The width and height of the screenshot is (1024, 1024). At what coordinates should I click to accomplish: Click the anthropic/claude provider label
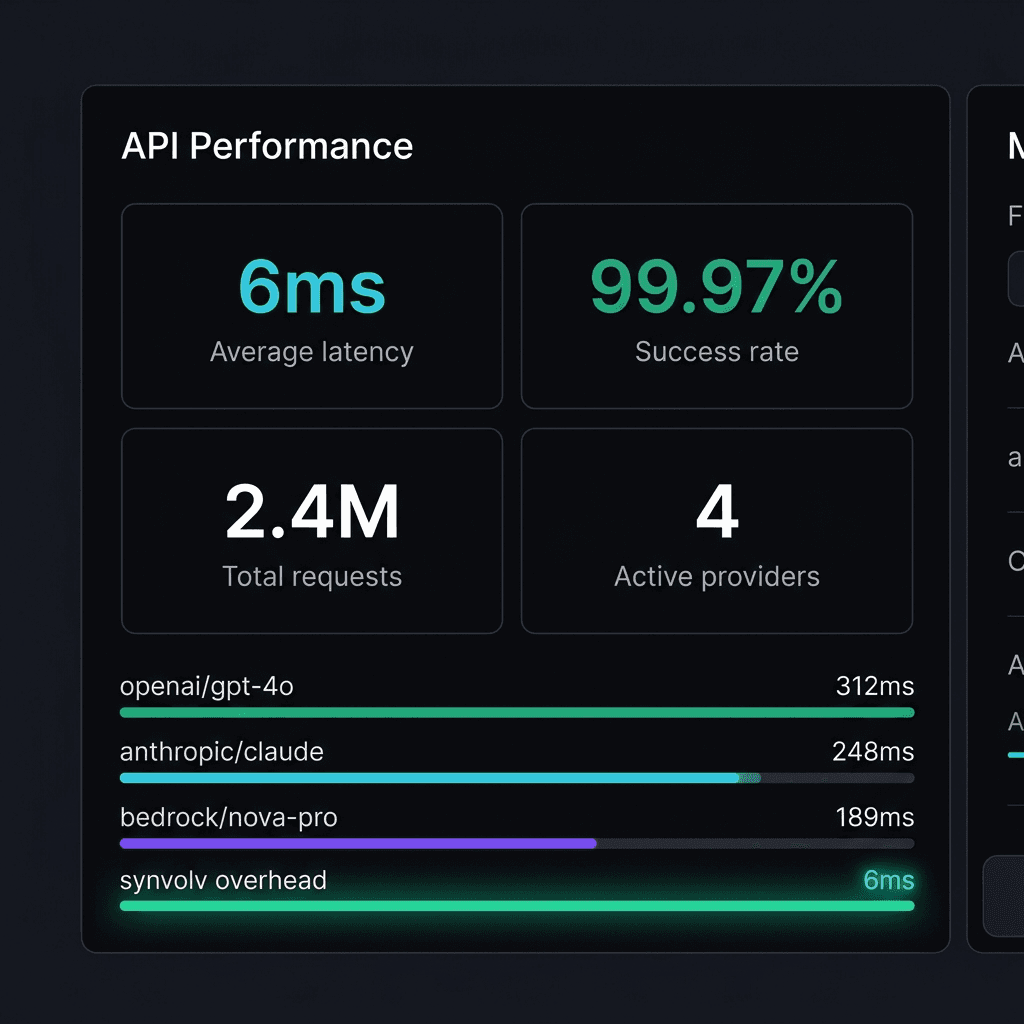(x=221, y=752)
